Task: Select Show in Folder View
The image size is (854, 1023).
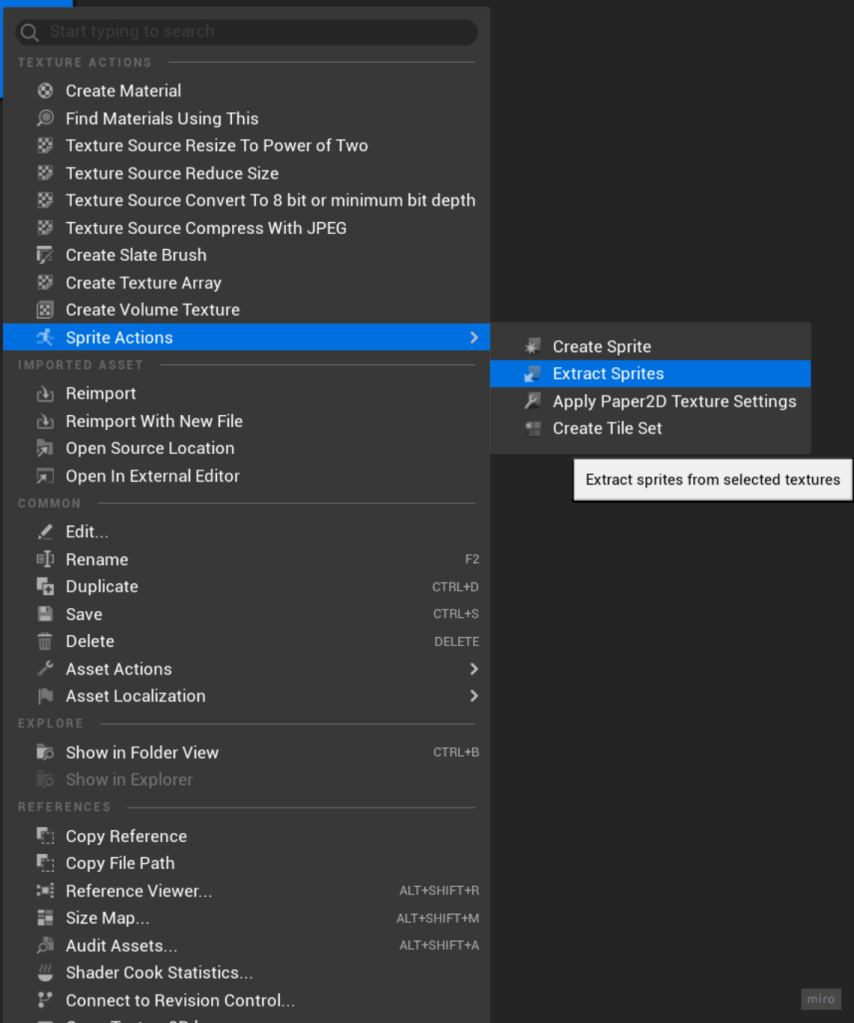Action: [x=142, y=752]
